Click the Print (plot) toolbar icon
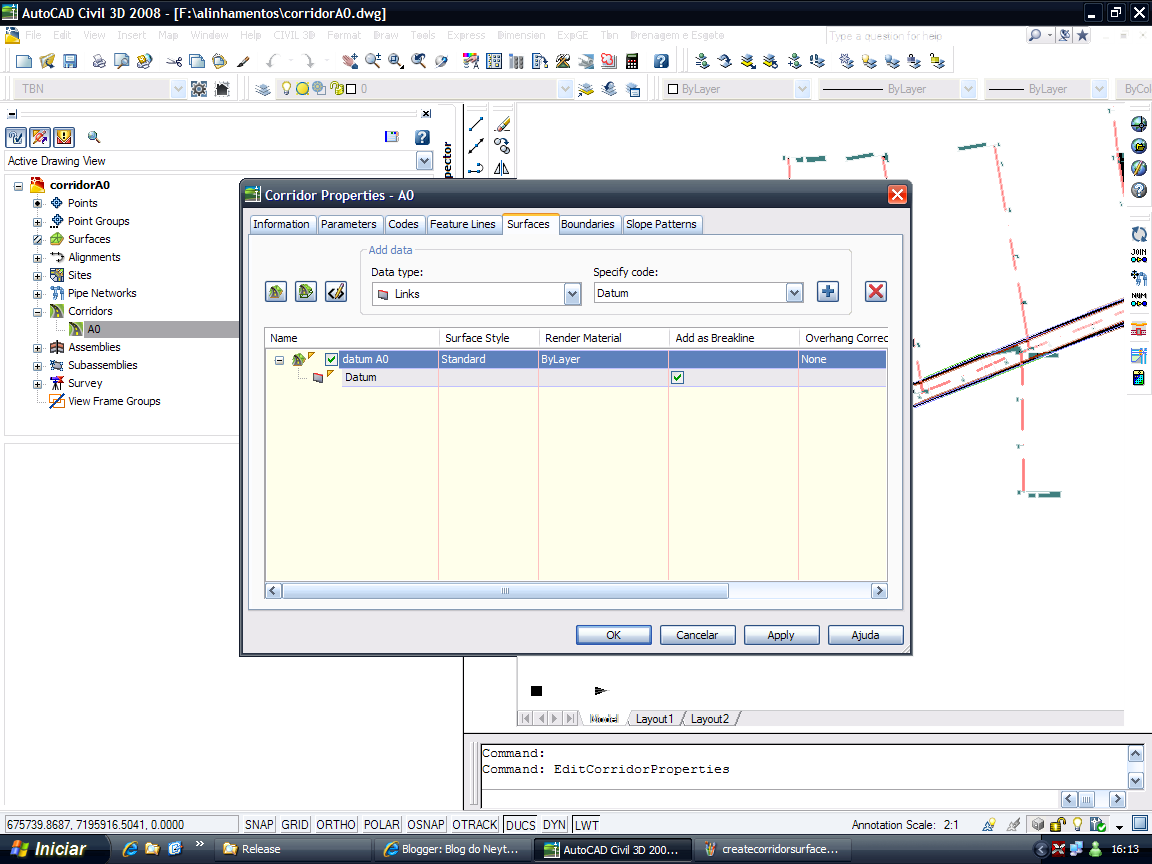This screenshot has height=864, width=1152. click(98, 62)
